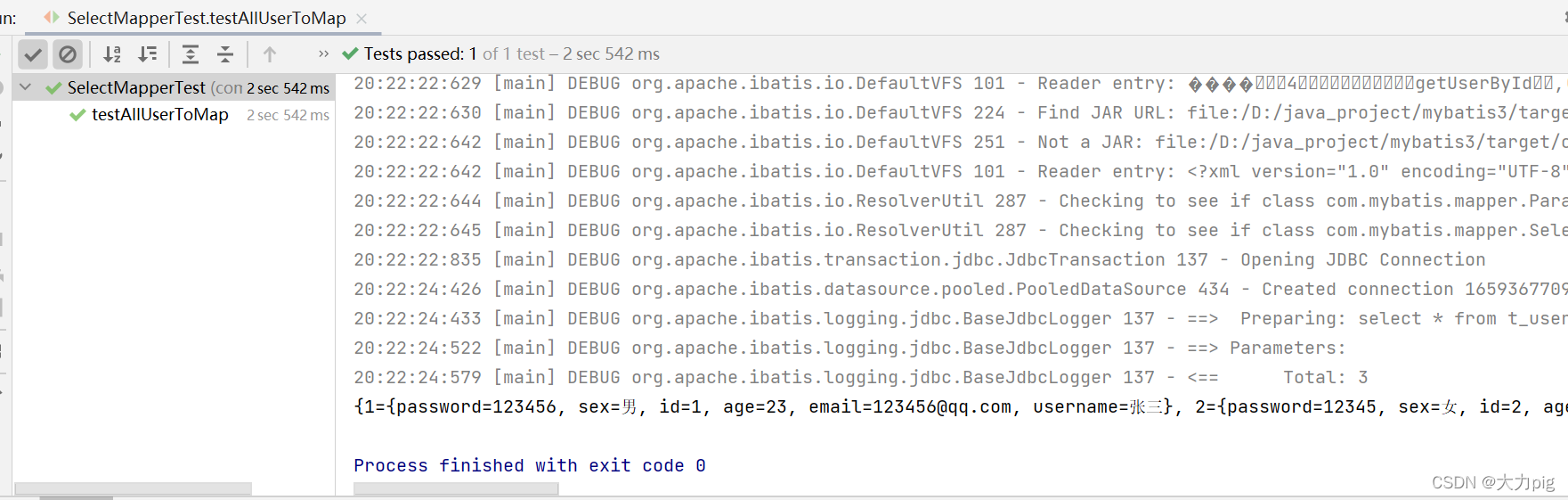Close the SelectMapperTest.testAllUserToMap run tab
The width and height of the screenshot is (1568, 500).
[x=362, y=18]
